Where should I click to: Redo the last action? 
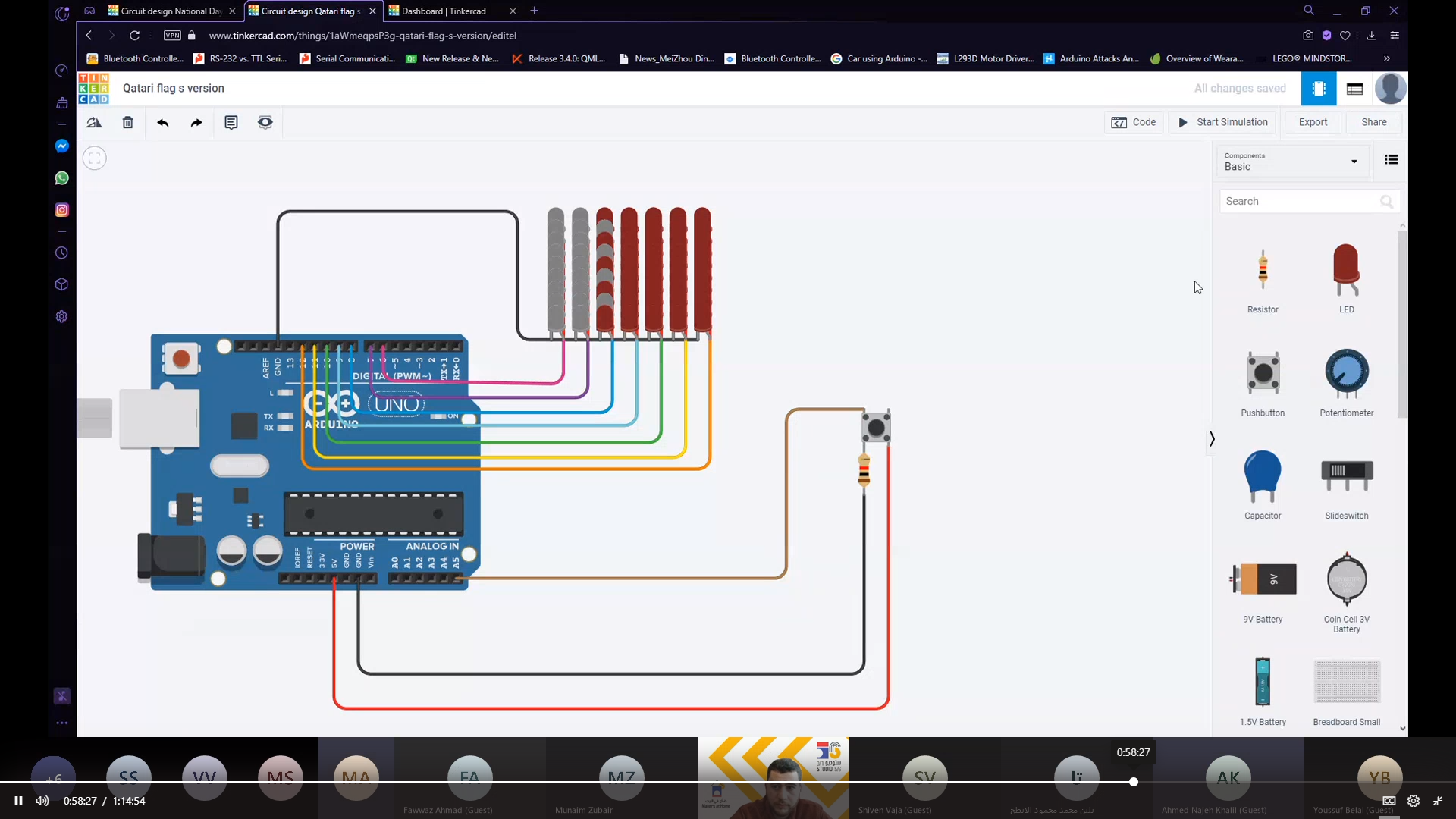pos(196,122)
